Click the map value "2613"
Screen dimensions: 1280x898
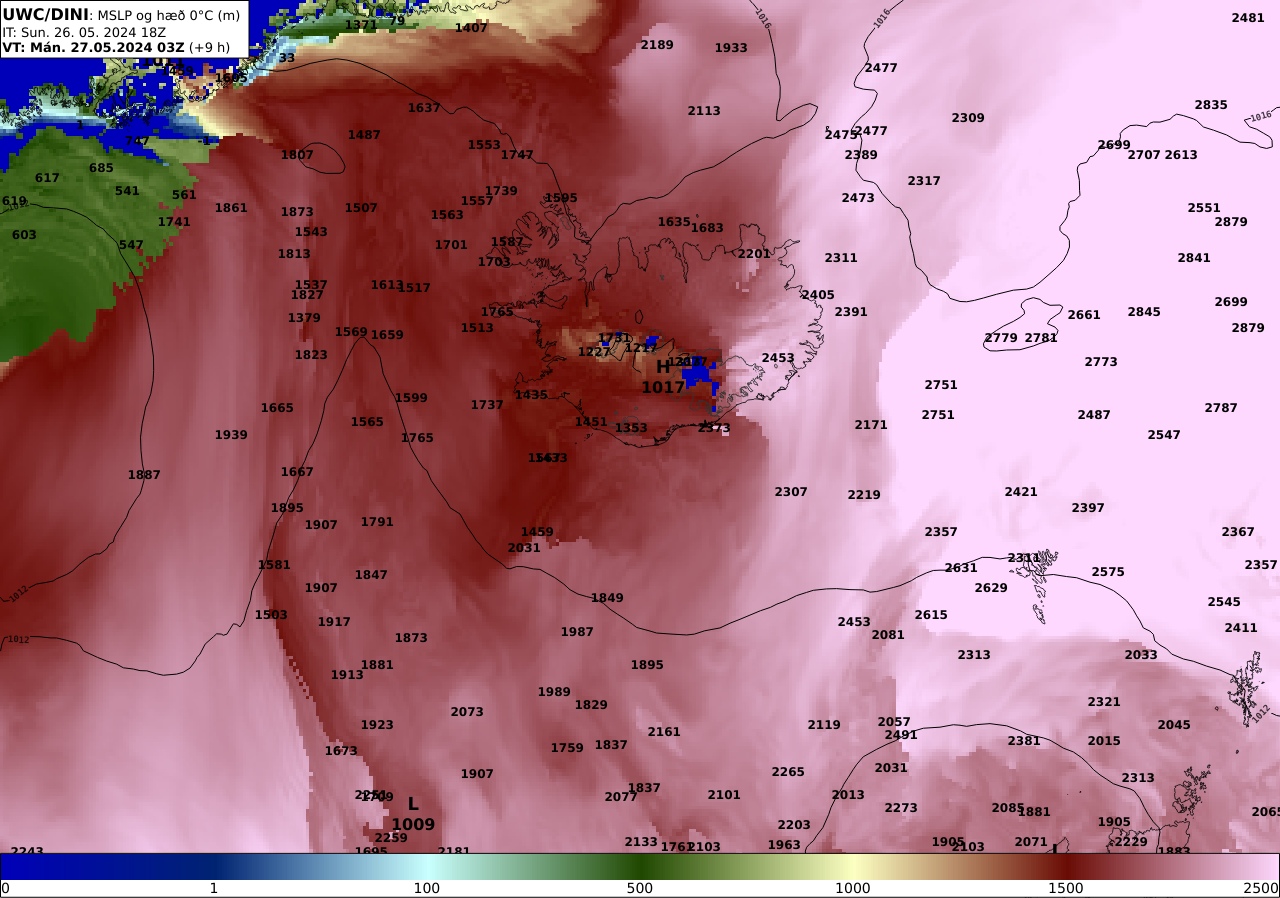tap(1181, 155)
